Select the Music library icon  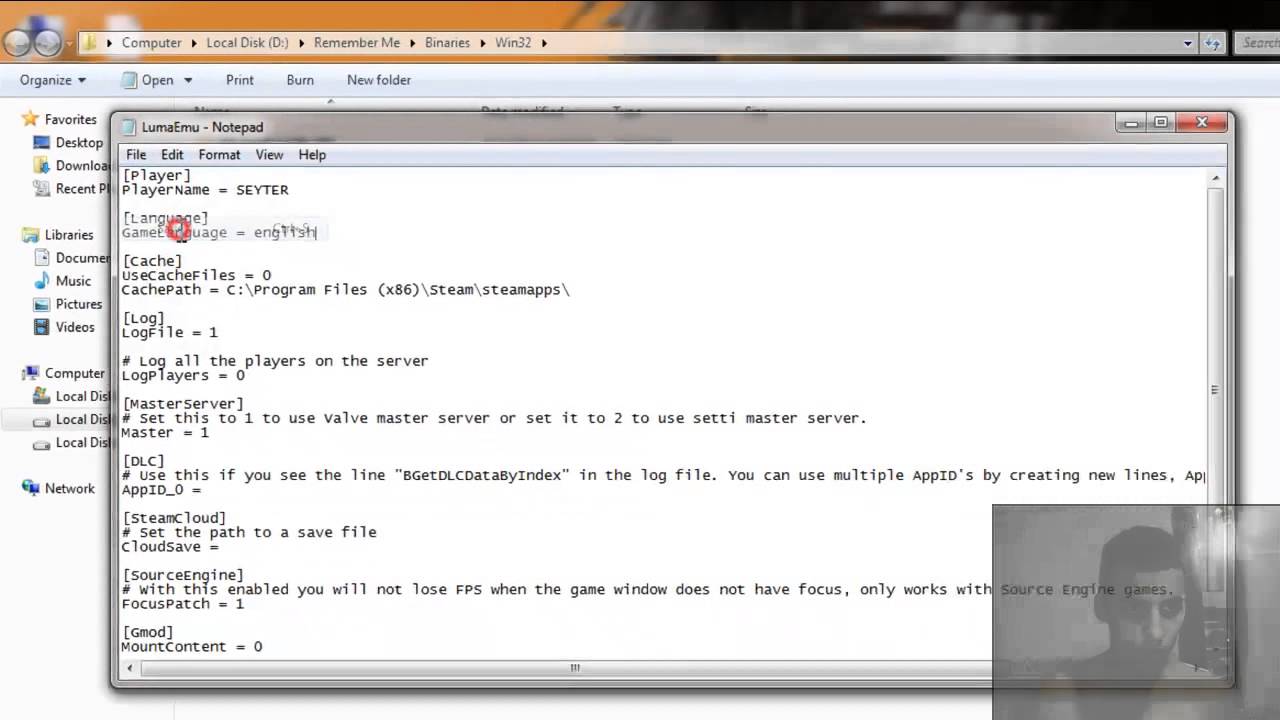42,281
